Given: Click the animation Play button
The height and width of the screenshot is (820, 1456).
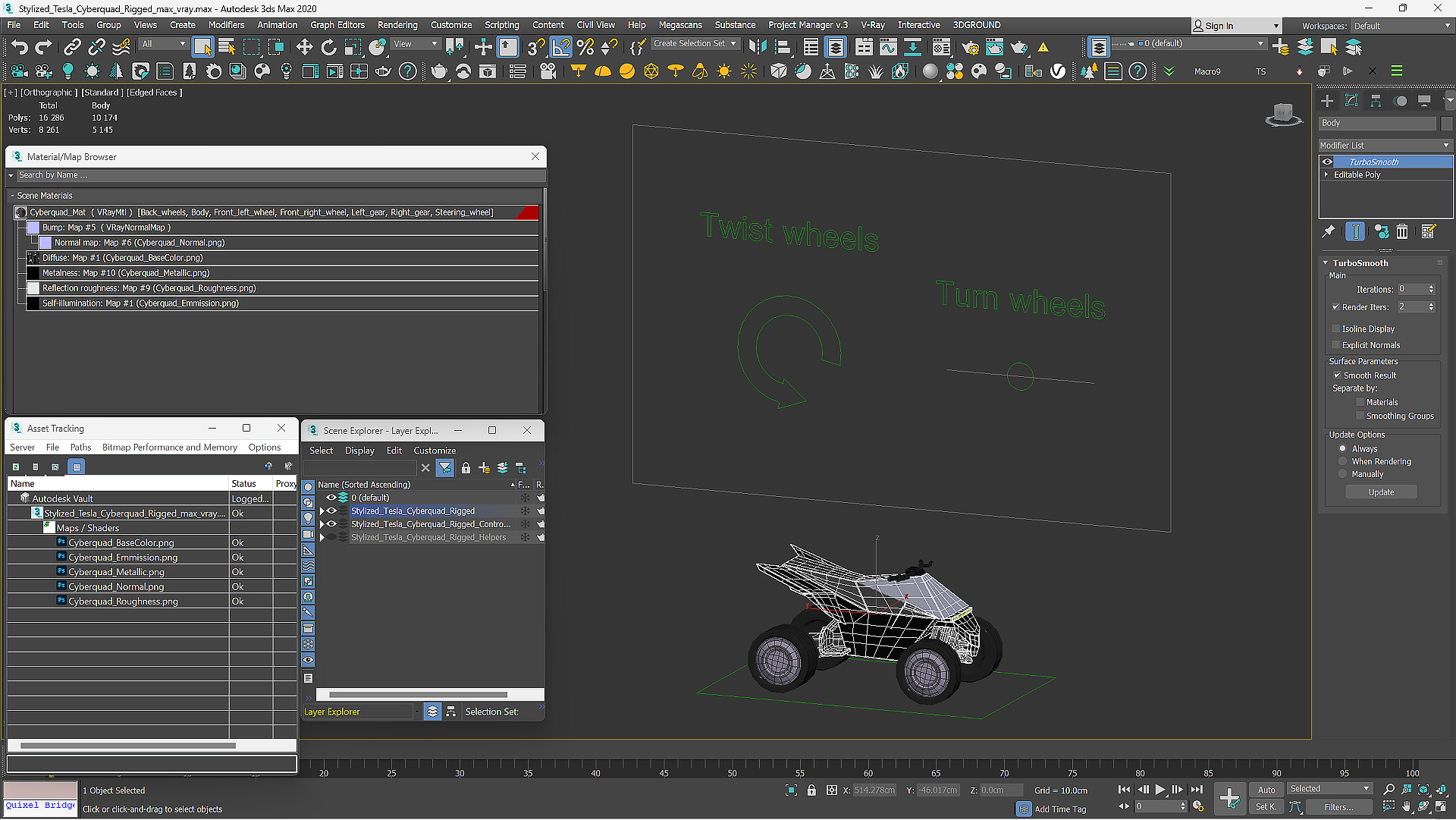Looking at the screenshot, I should 1160,790.
